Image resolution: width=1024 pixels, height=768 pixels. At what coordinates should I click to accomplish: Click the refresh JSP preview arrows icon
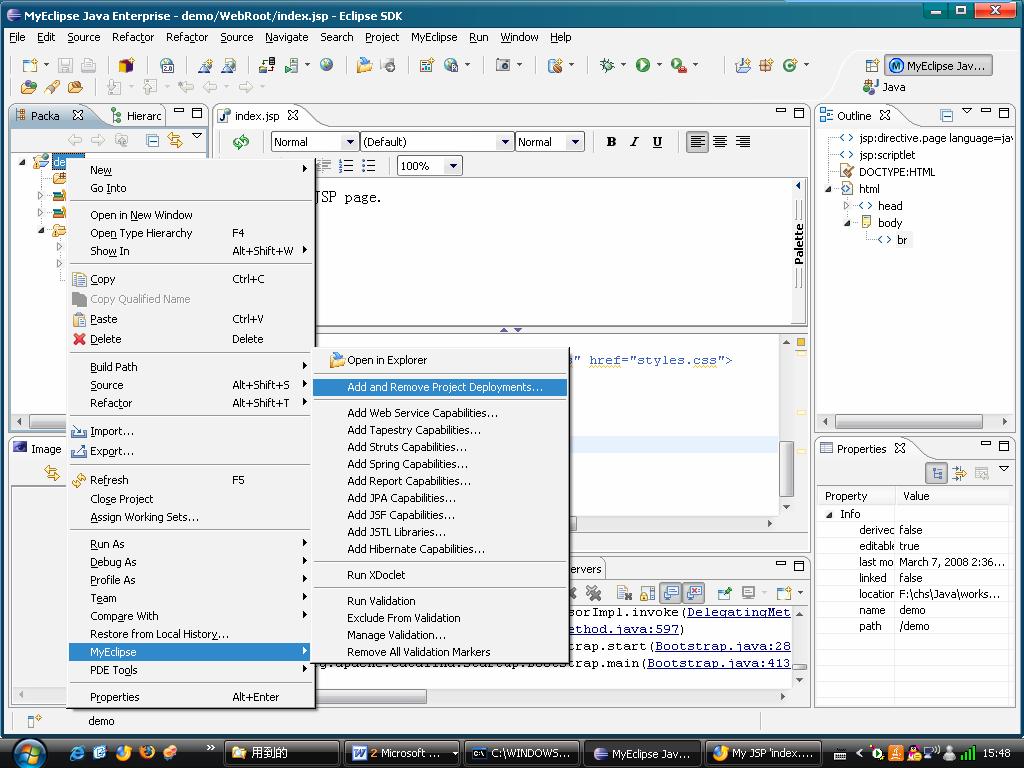coord(240,142)
